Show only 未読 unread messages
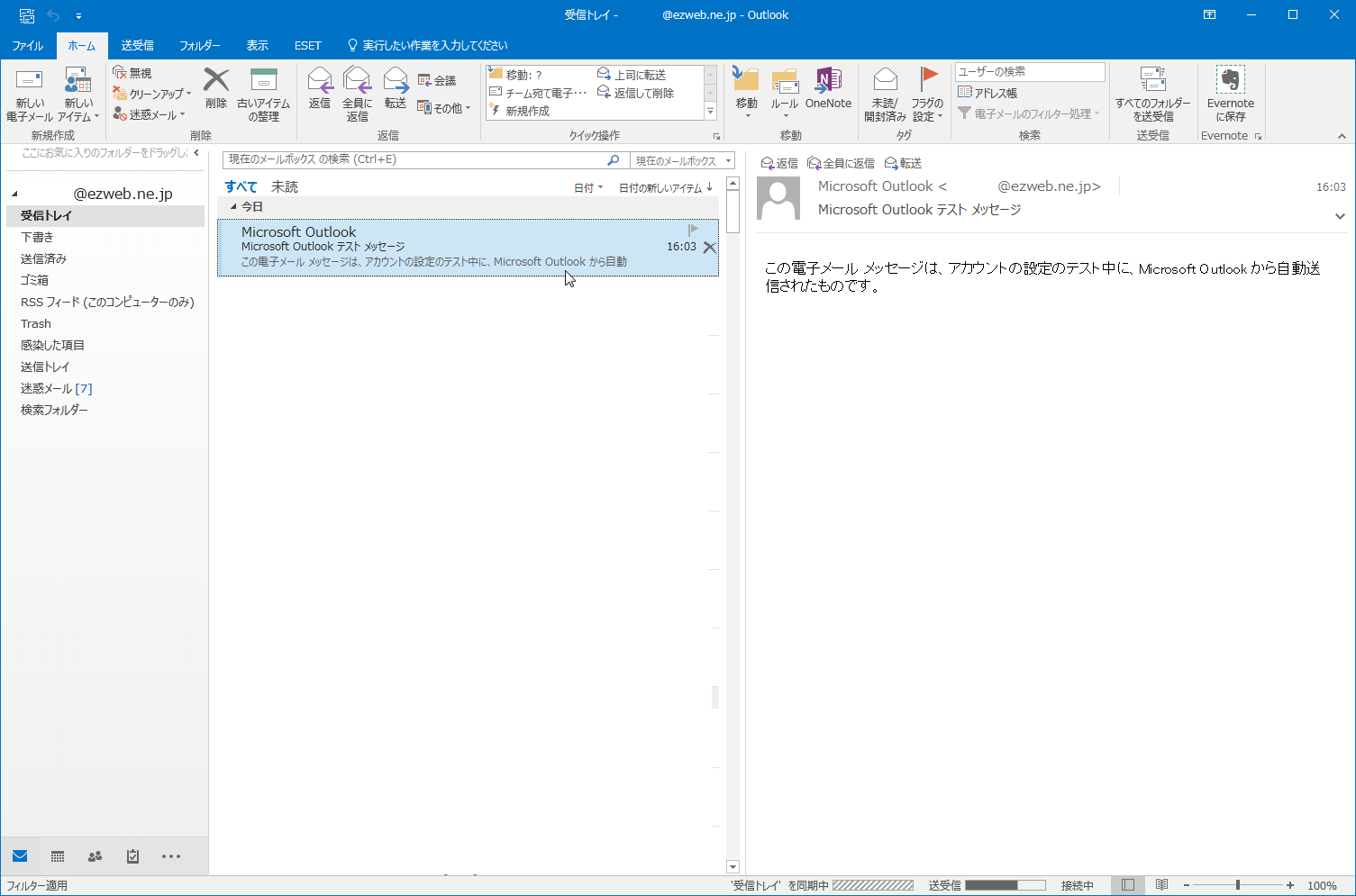Image resolution: width=1356 pixels, height=896 pixels. [284, 186]
